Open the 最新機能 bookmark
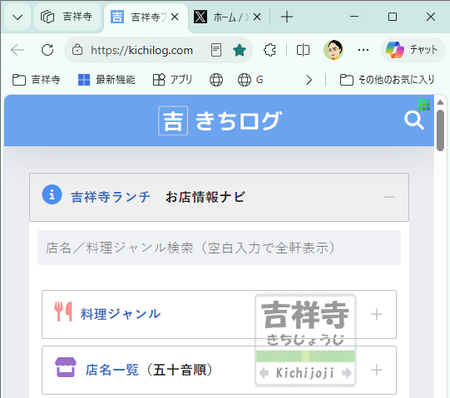This screenshot has height=398, width=450. click(x=106, y=80)
